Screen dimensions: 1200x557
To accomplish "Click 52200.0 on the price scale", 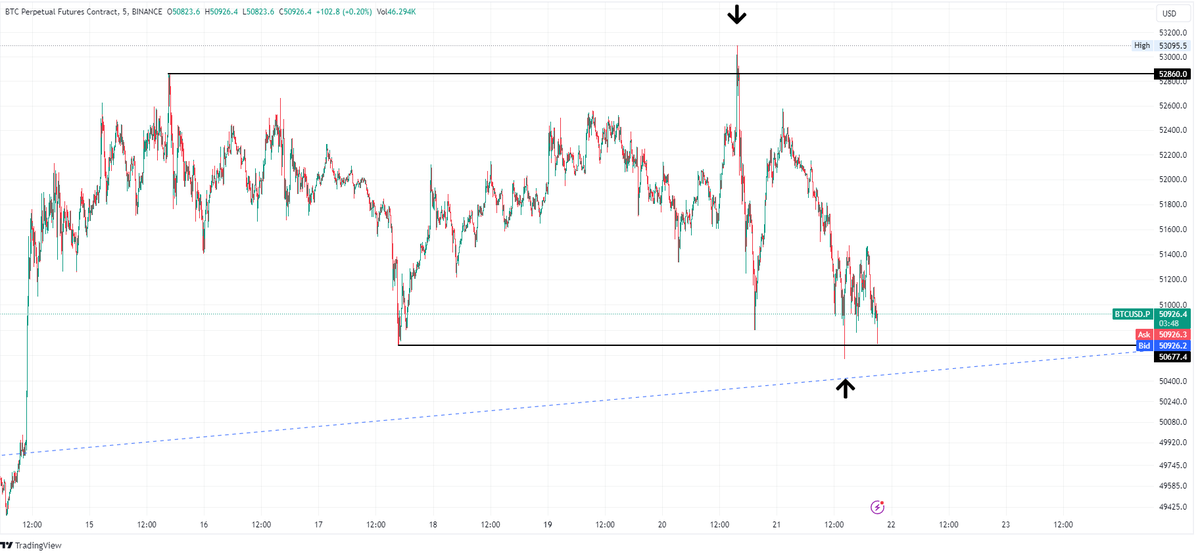I will coord(1173,155).
